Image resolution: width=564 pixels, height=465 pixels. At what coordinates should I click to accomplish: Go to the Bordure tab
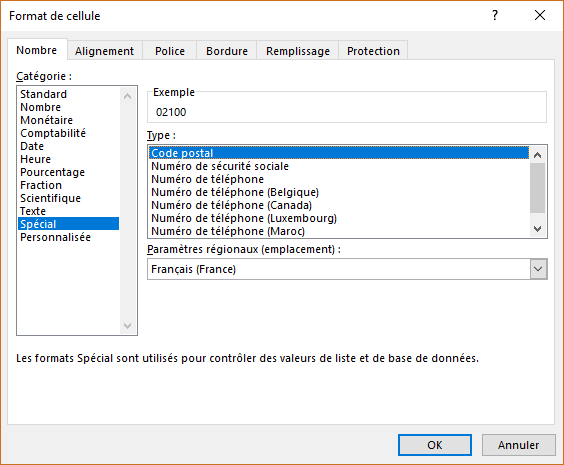pos(227,51)
